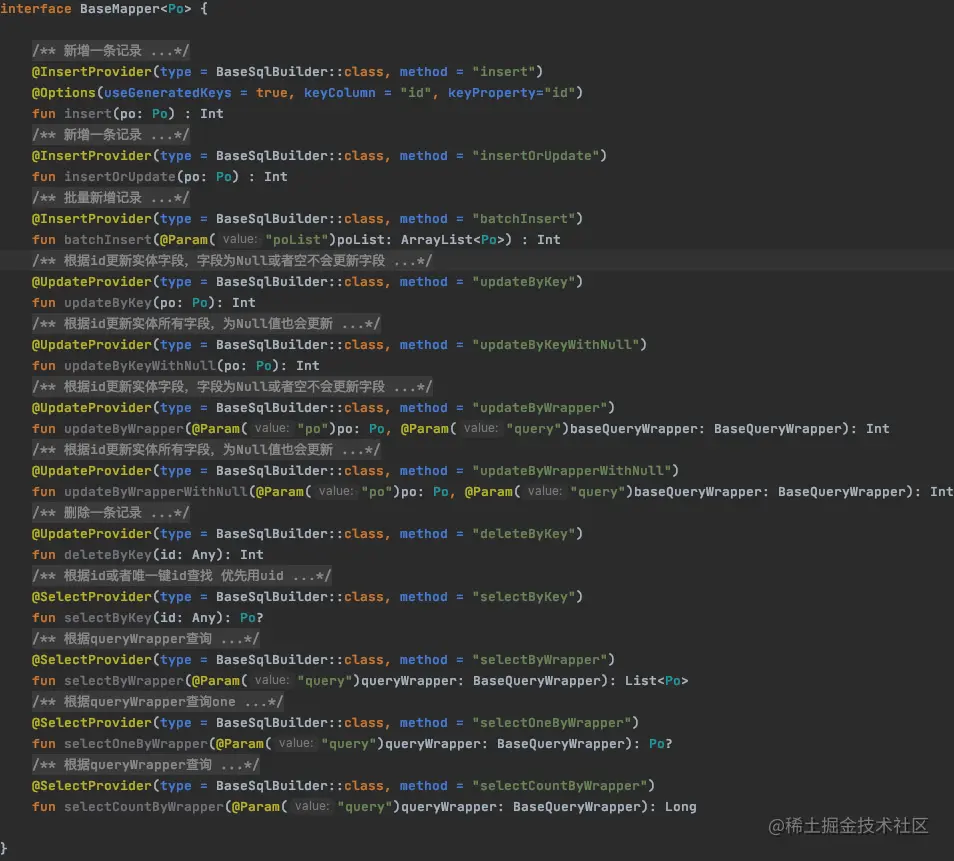Click the ArrayList<Po> parameter type
Viewport: 954px width, 861px height.
click(x=452, y=240)
